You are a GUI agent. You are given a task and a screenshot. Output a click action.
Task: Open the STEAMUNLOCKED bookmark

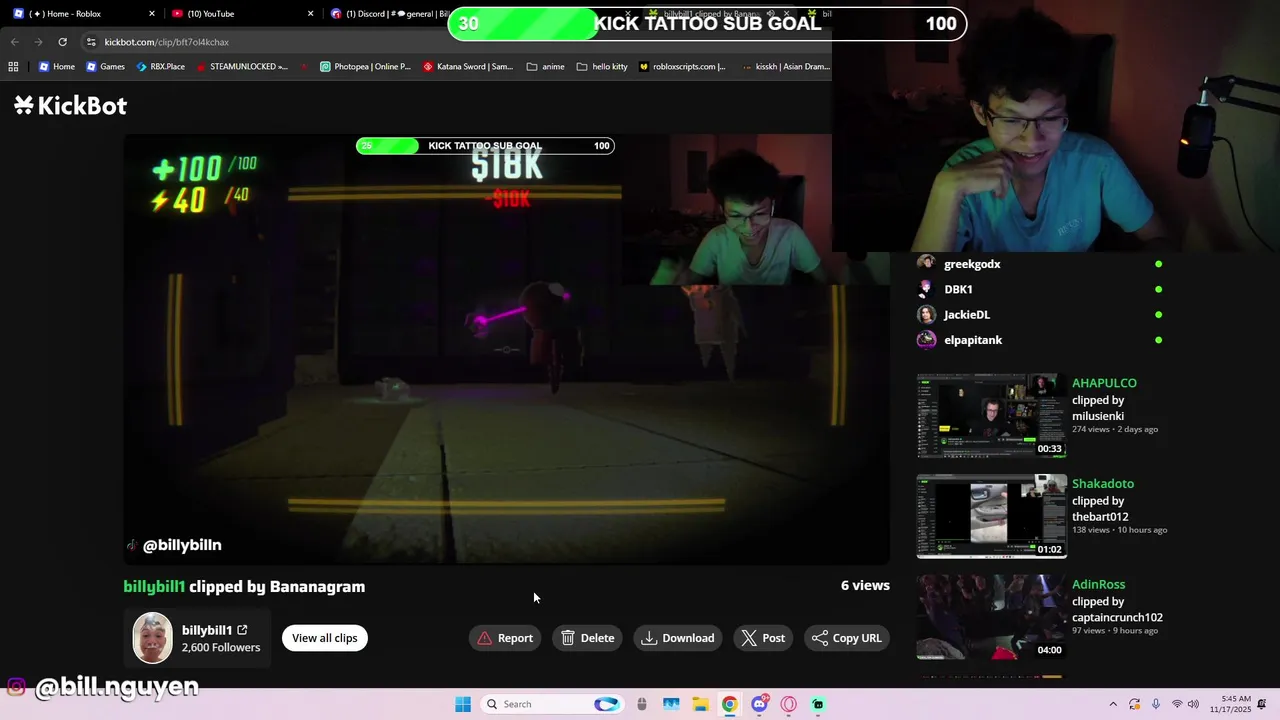pyautogui.click(x=242, y=67)
